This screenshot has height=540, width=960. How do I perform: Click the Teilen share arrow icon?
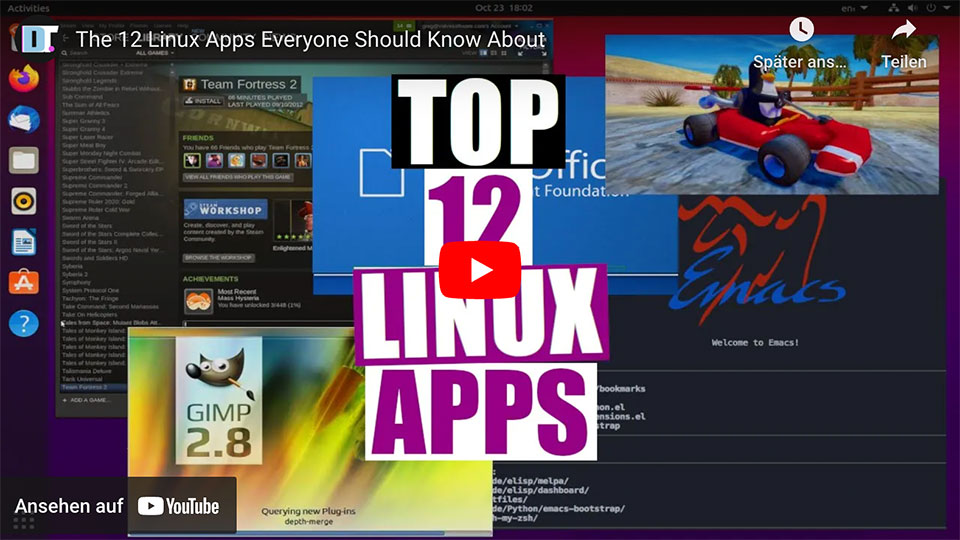click(x=904, y=29)
